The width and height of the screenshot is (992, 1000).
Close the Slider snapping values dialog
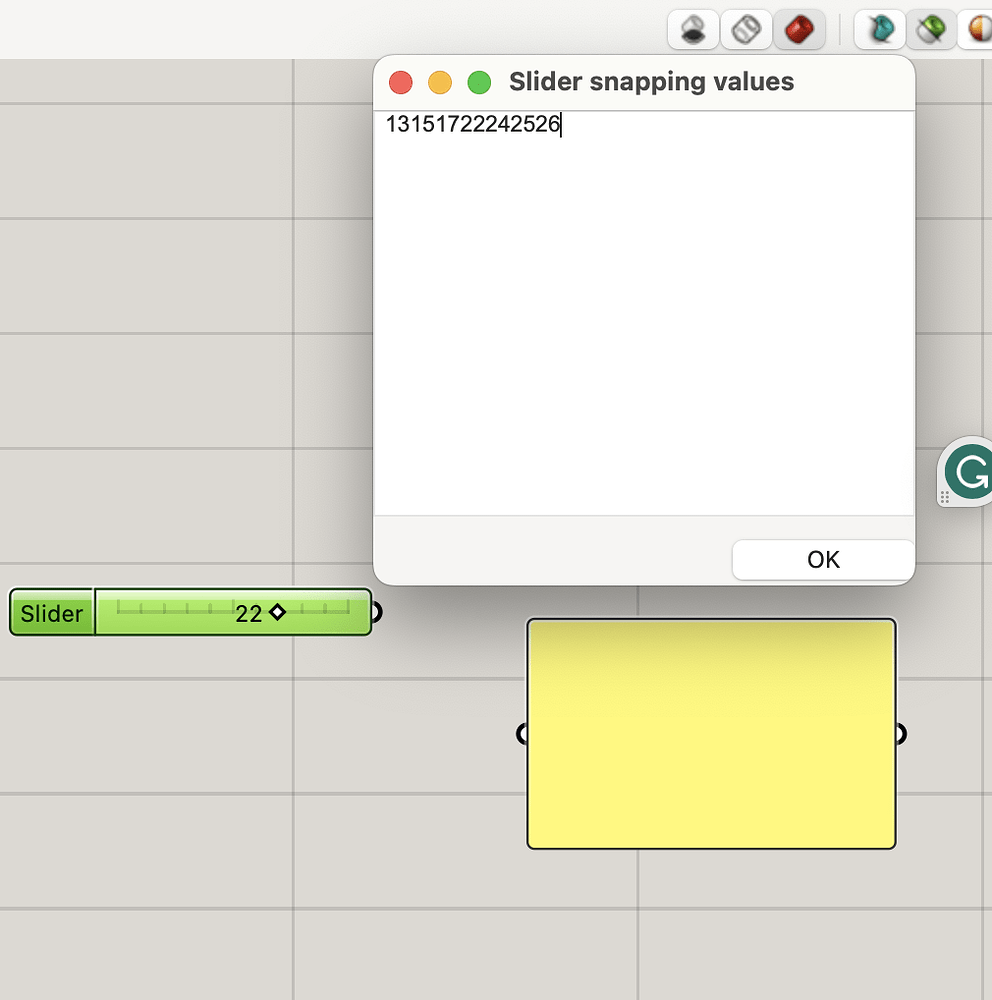pyautogui.click(x=400, y=82)
